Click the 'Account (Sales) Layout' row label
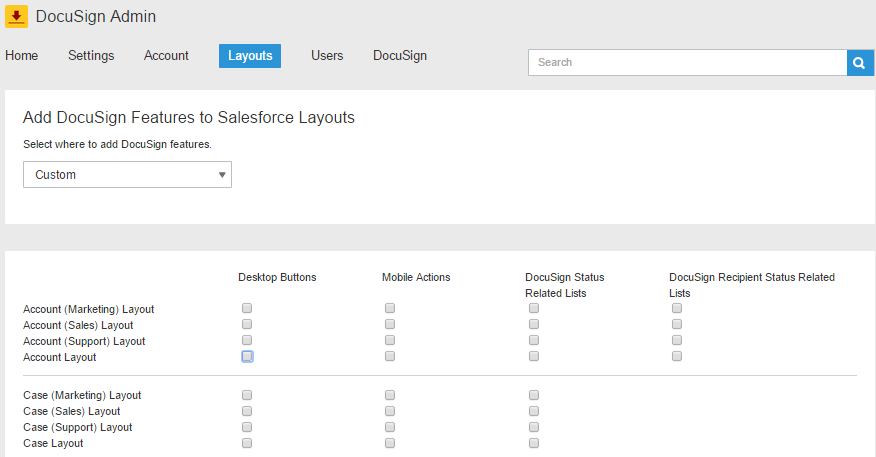This screenshot has height=457, width=876. coord(78,325)
